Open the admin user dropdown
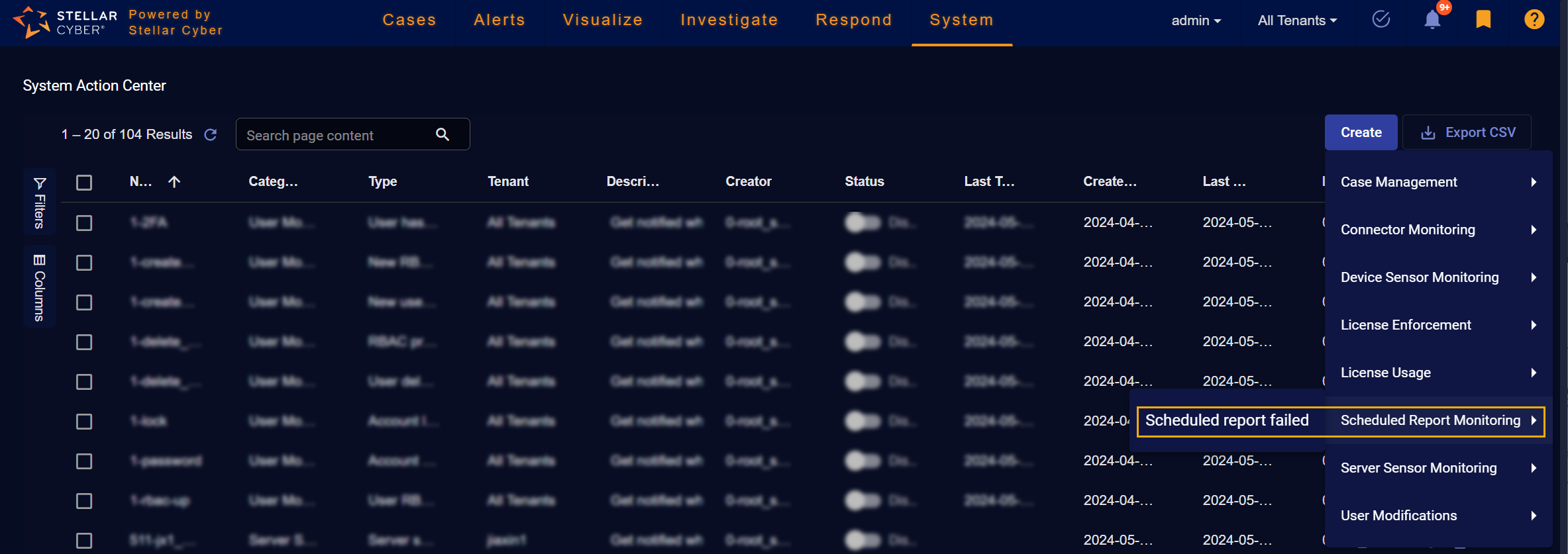 point(1196,21)
